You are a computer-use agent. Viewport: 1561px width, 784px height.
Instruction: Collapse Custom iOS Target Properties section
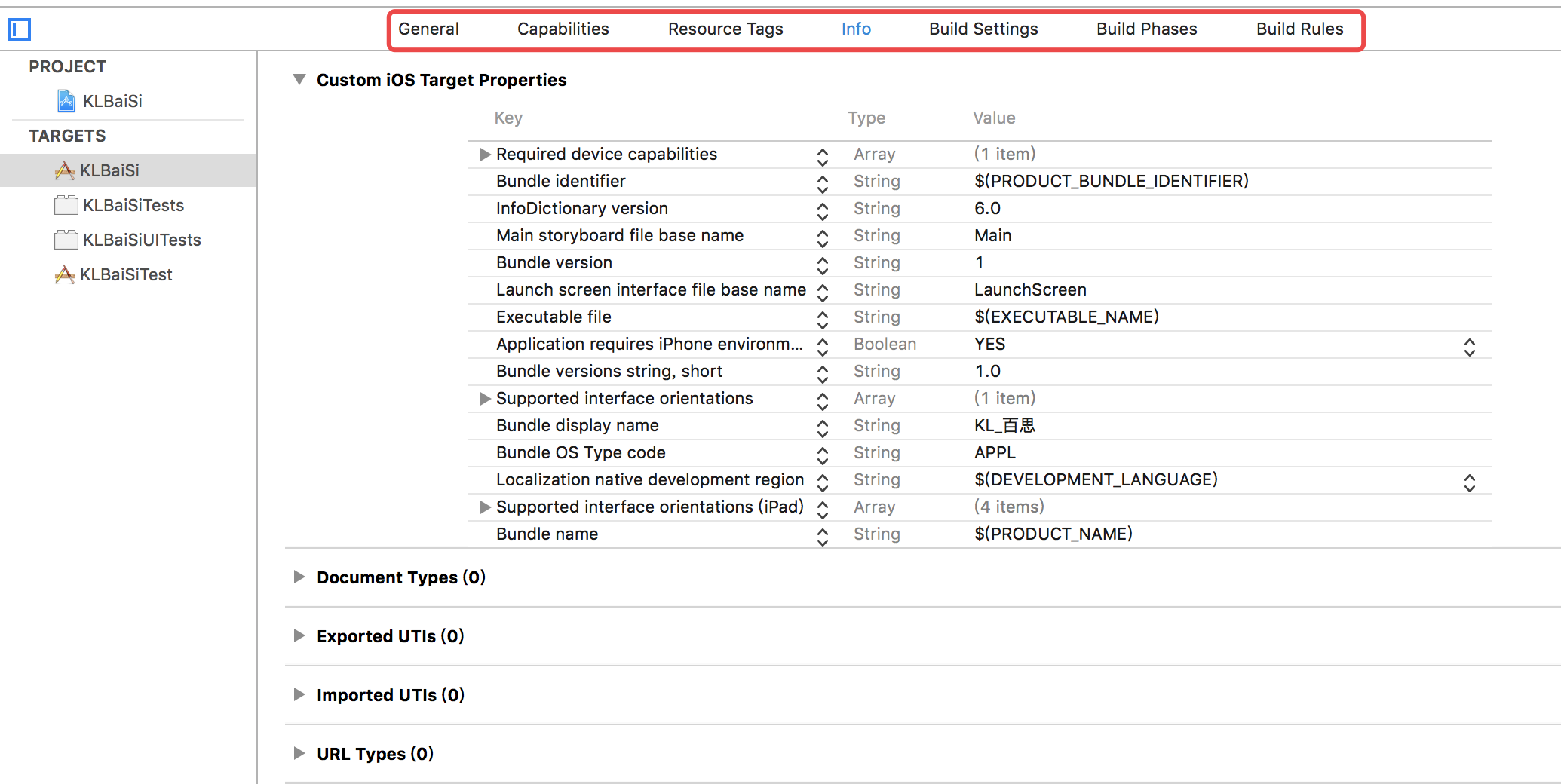click(x=299, y=80)
